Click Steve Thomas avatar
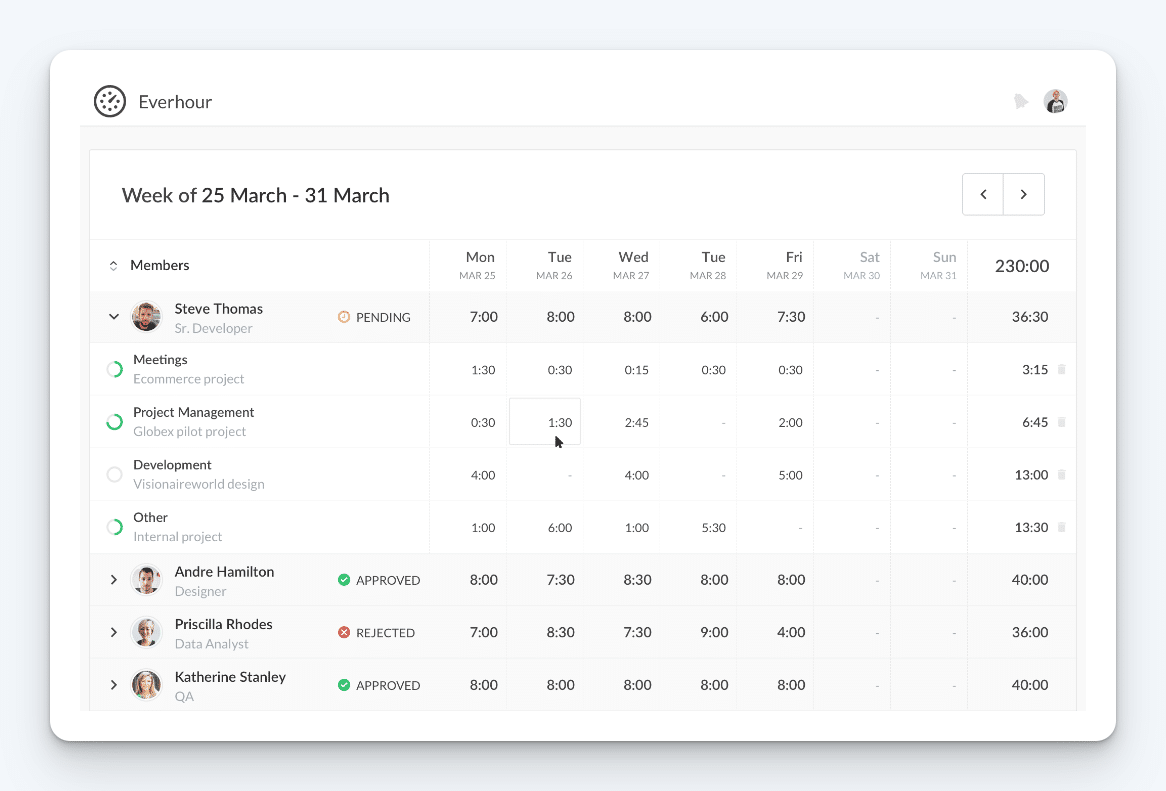1166x791 pixels. pos(146,317)
